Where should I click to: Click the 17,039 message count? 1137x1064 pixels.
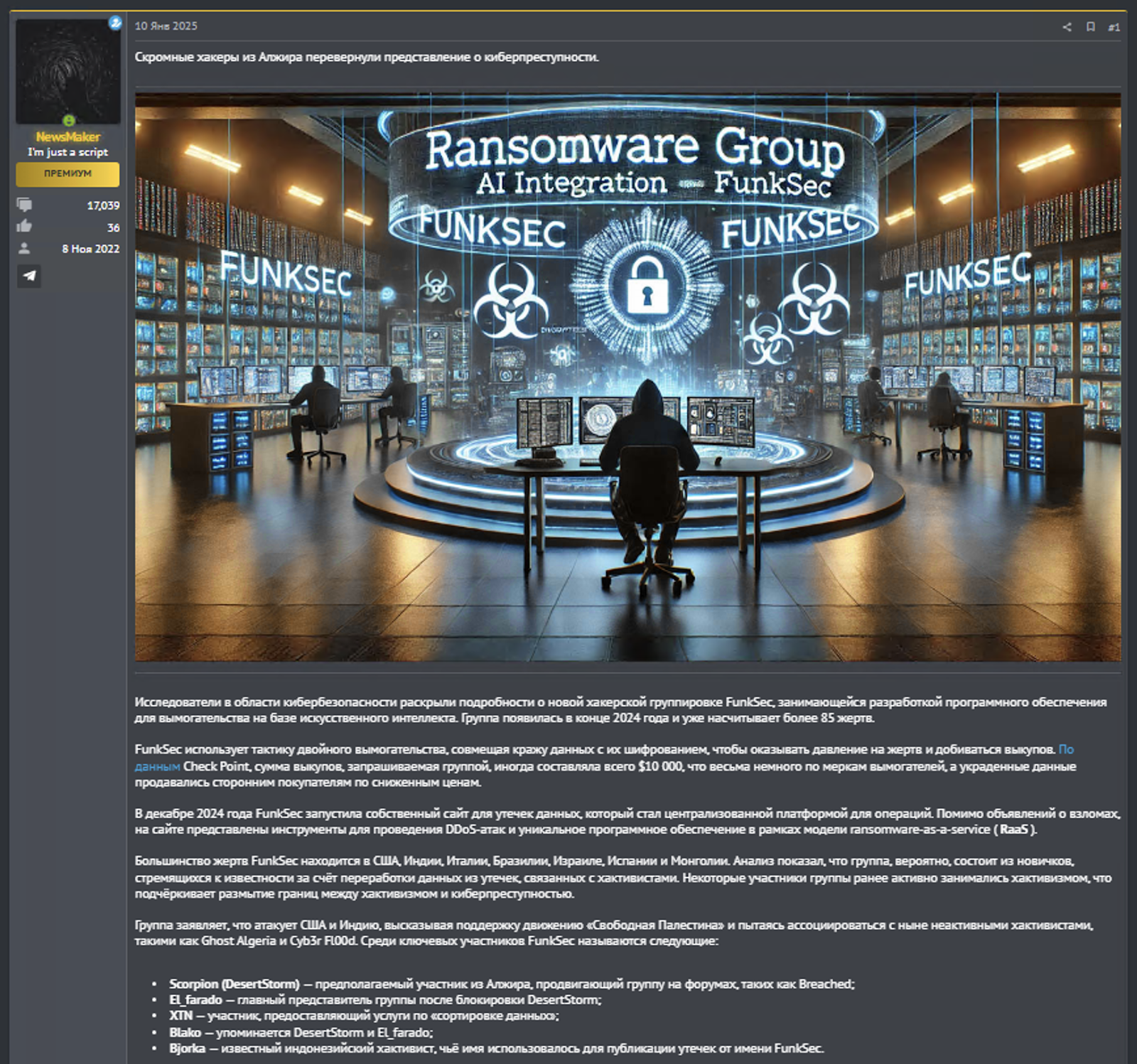pyautogui.click(x=103, y=205)
